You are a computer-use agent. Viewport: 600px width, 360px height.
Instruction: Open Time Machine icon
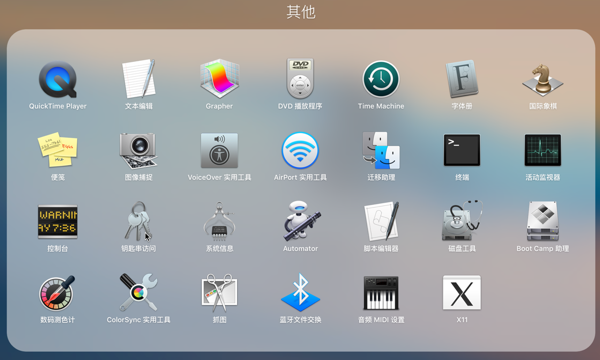click(x=381, y=79)
